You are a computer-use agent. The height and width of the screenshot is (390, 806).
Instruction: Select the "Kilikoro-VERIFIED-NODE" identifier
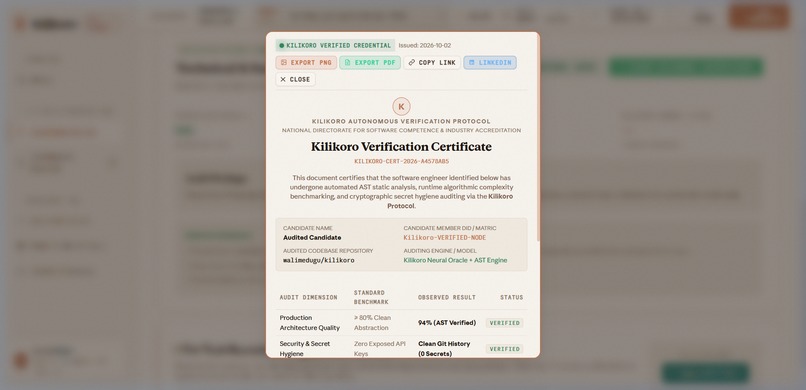pyautogui.click(x=445, y=237)
